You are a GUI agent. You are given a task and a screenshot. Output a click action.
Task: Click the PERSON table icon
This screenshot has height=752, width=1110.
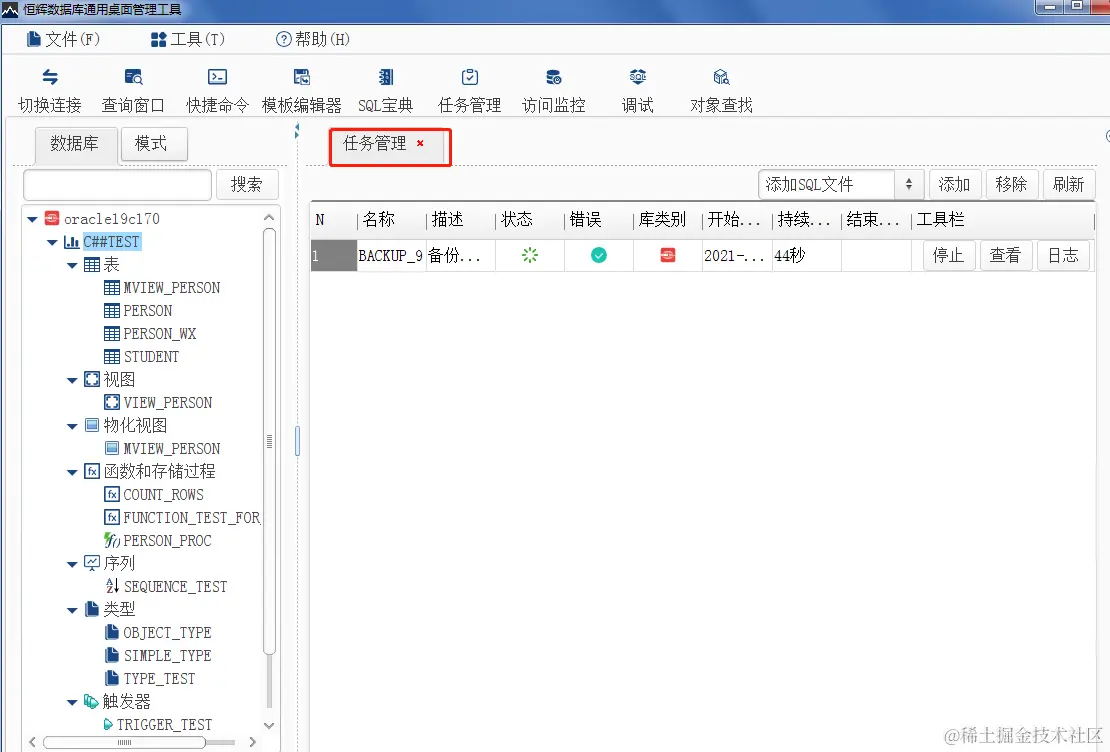pyautogui.click(x=112, y=310)
